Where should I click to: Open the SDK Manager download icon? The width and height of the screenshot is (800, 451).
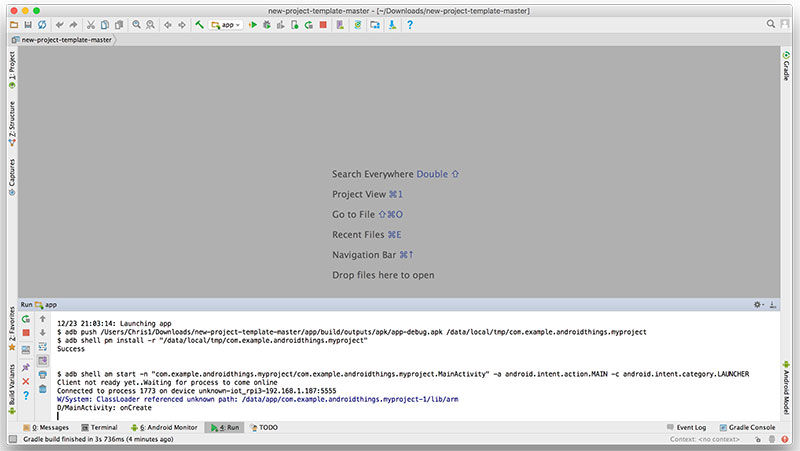[x=392, y=24]
